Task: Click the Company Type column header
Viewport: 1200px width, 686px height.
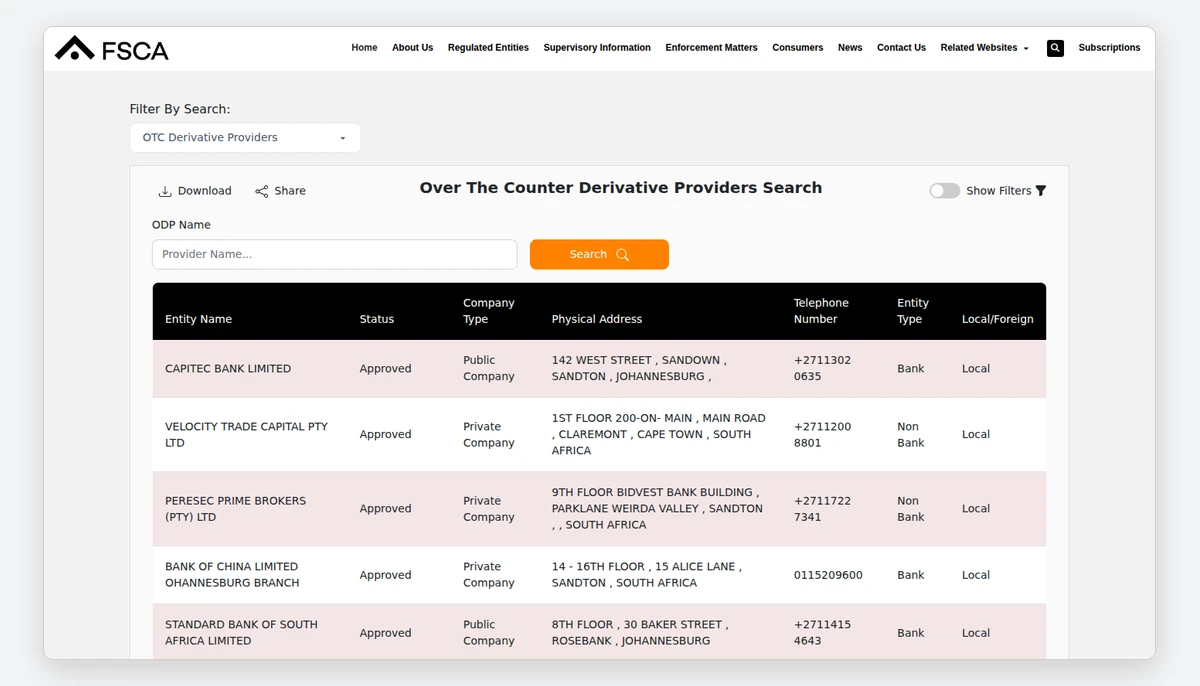Action: tap(489, 311)
